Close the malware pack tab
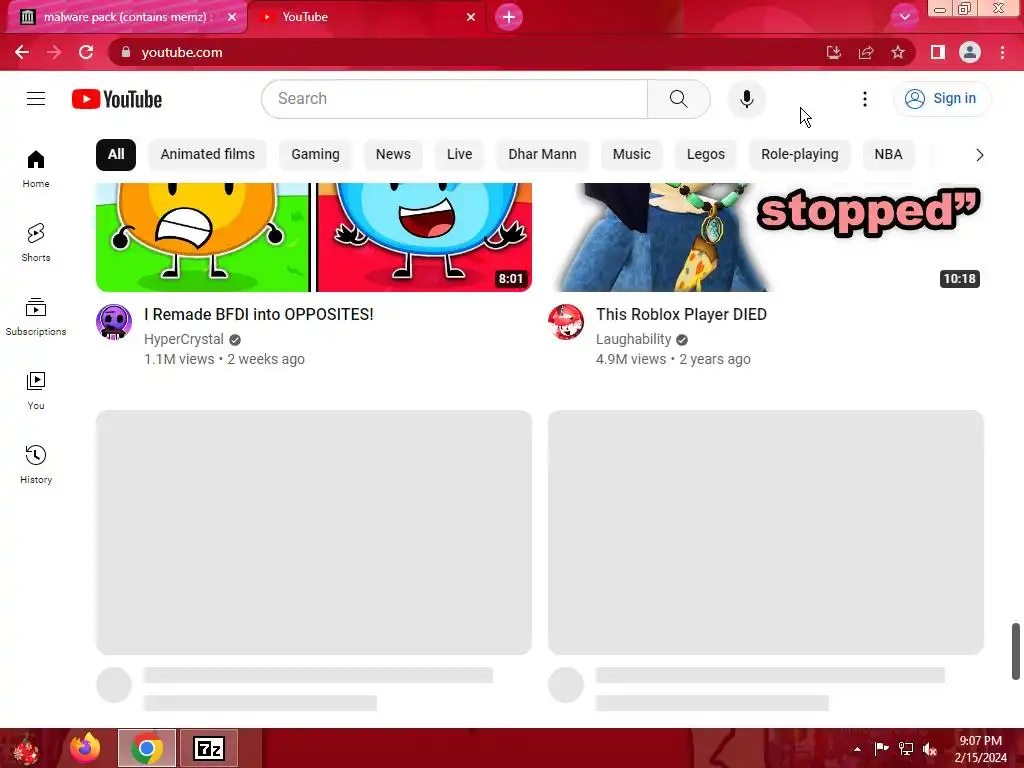This screenshot has height=768, width=1024. click(x=232, y=17)
